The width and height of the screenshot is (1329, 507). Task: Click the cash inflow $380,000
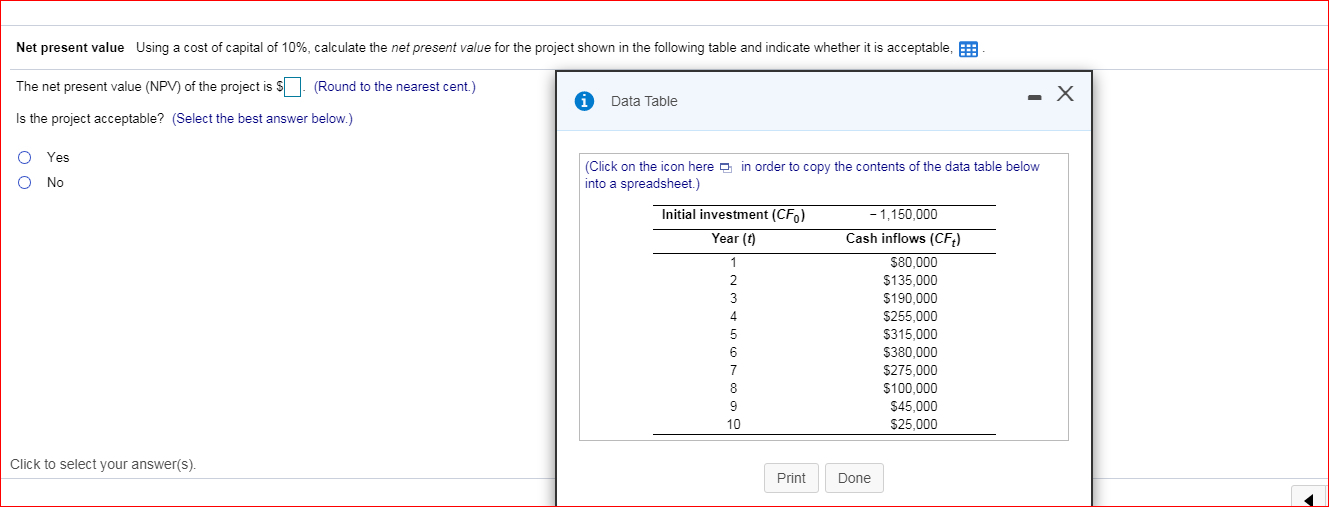[910, 353]
